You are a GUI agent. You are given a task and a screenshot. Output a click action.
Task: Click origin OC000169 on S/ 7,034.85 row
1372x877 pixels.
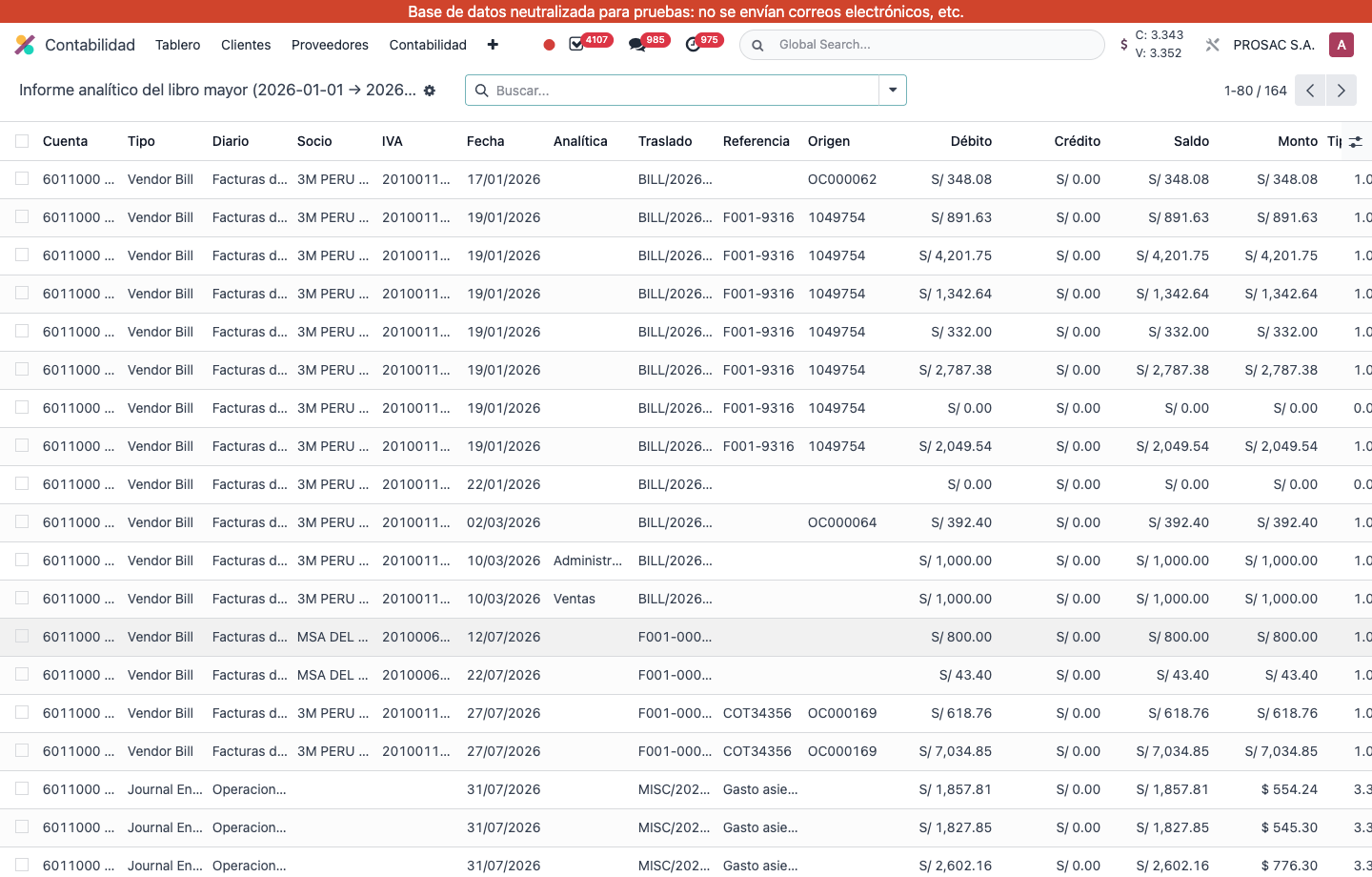[842, 751]
